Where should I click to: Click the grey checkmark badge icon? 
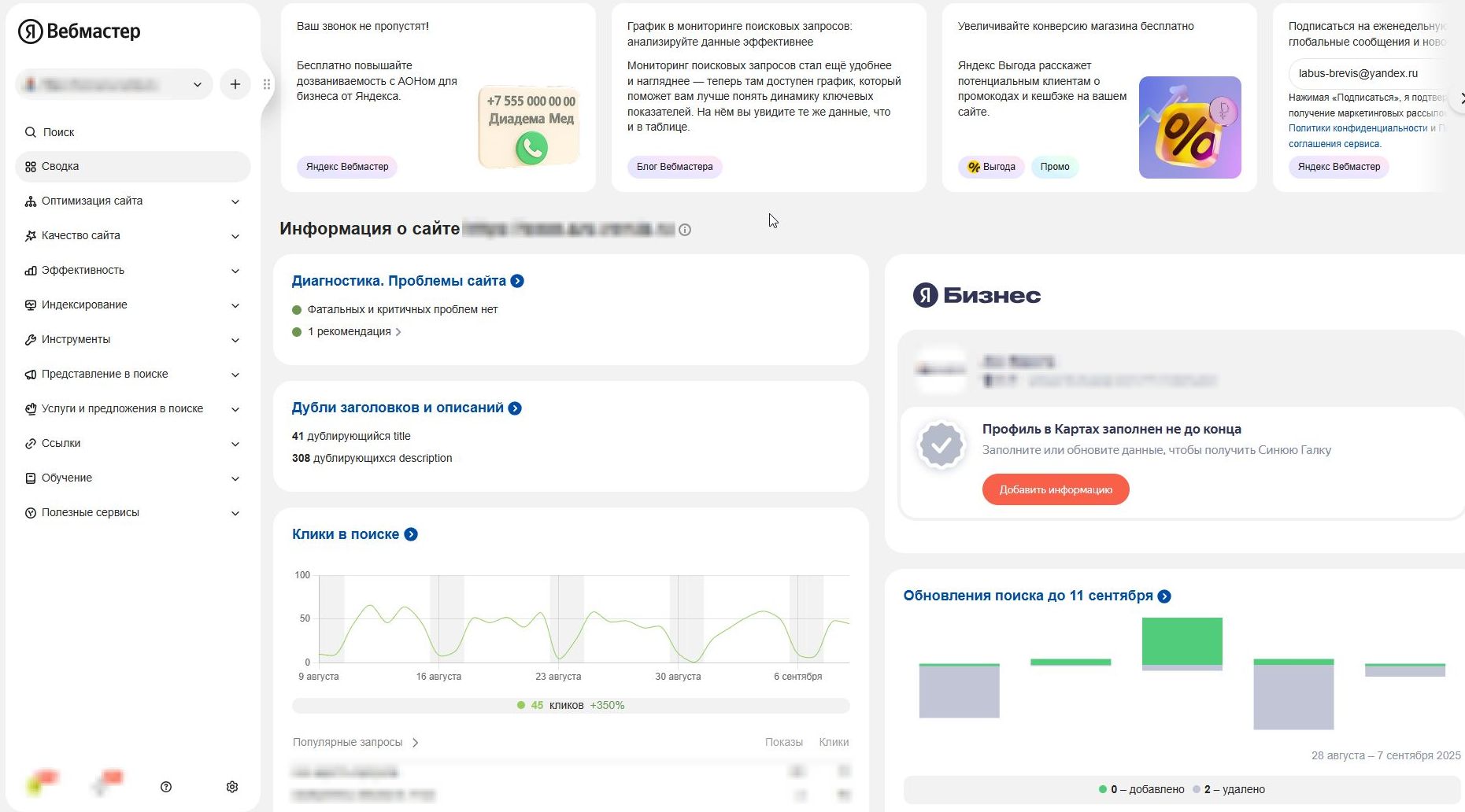click(942, 446)
